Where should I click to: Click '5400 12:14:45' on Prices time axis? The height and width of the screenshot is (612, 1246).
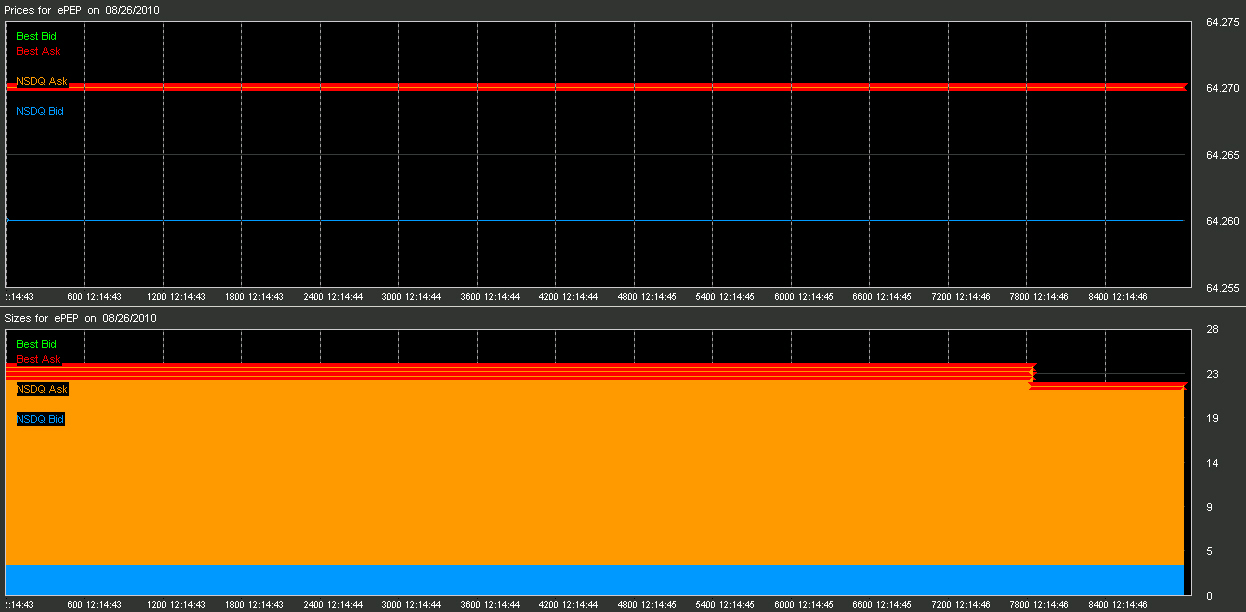[x=725, y=297]
